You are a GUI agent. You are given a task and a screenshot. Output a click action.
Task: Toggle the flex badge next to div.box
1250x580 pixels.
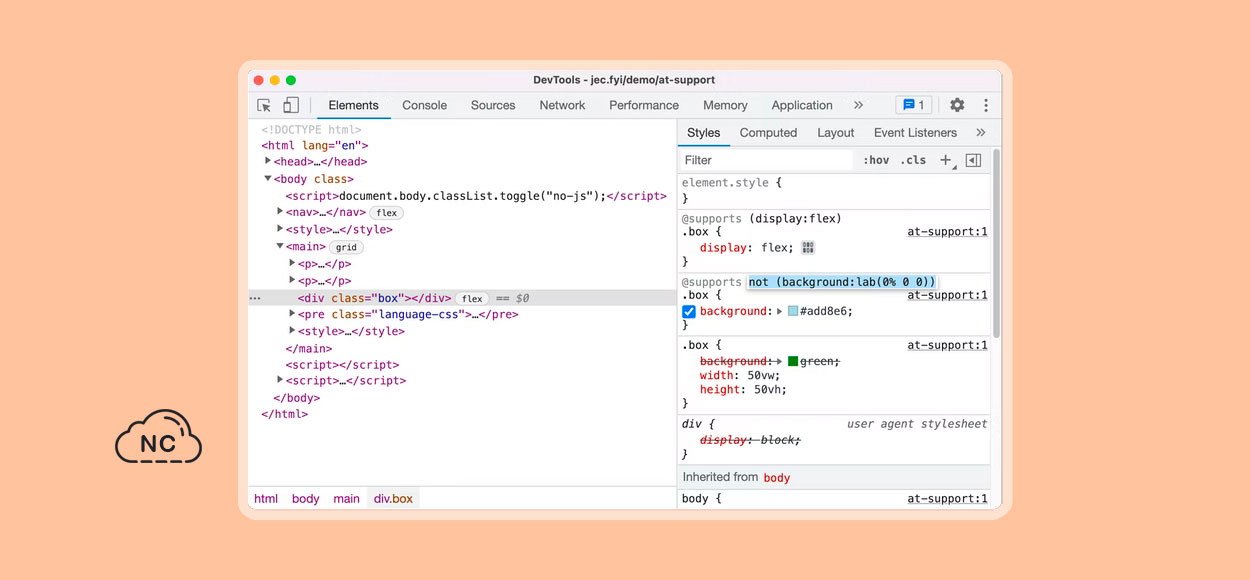point(472,298)
